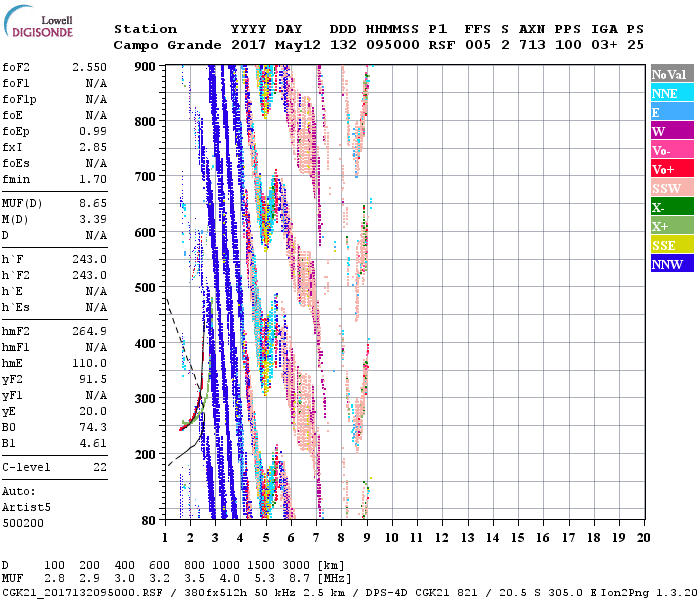The height and width of the screenshot is (600, 700).
Task: Click the foF1 N/A value
Action: coord(96,83)
